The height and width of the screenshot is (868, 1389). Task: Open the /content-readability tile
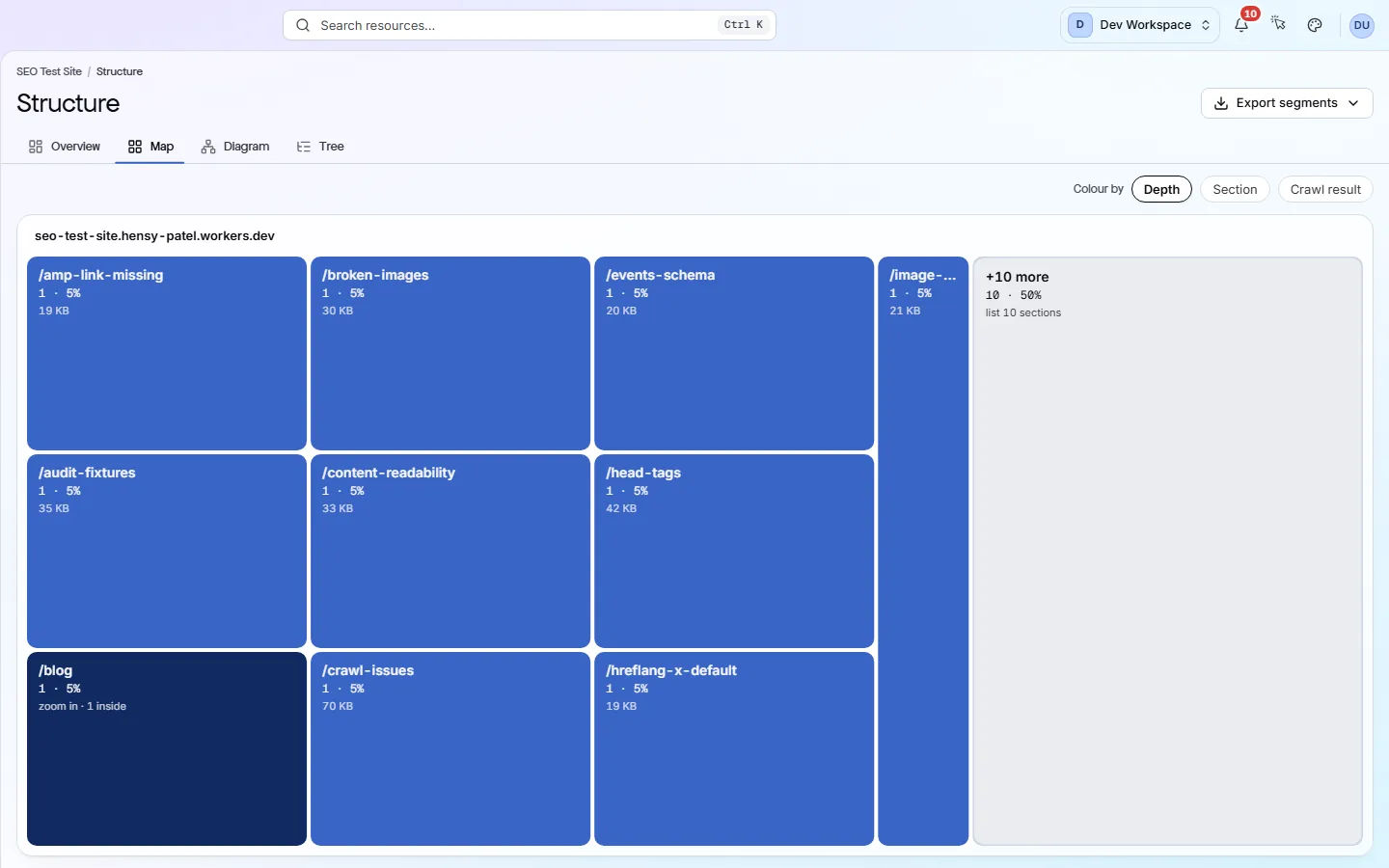click(450, 551)
